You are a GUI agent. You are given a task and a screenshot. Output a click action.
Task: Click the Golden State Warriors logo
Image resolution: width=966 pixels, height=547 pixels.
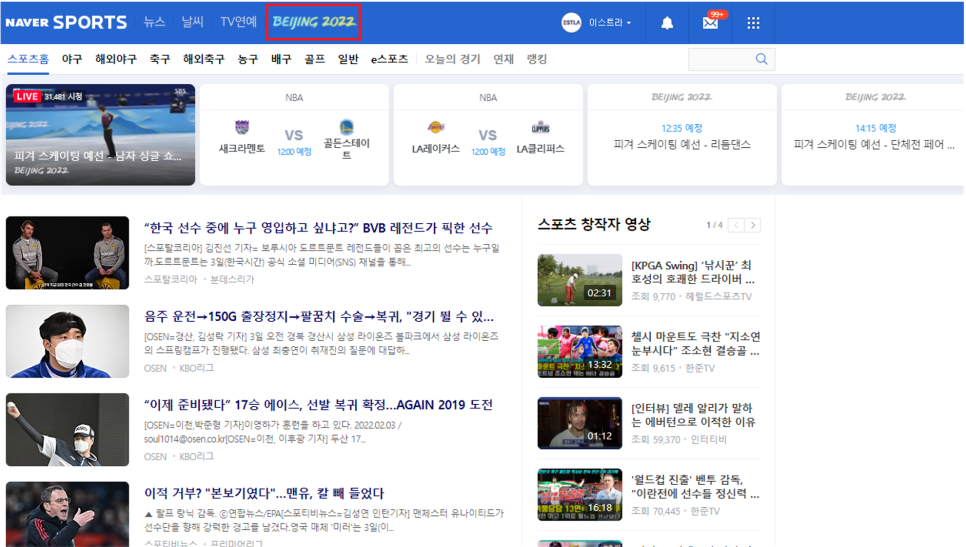coord(346,127)
